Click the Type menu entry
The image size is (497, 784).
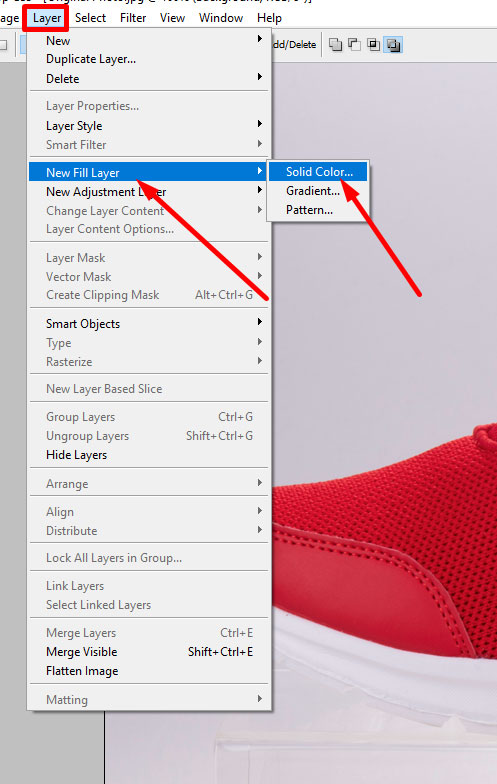click(x=149, y=342)
